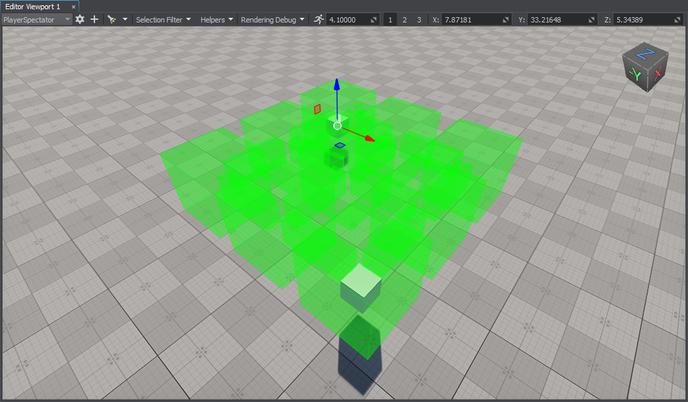Click the white circle at the manipulator center

tap(337, 126)
